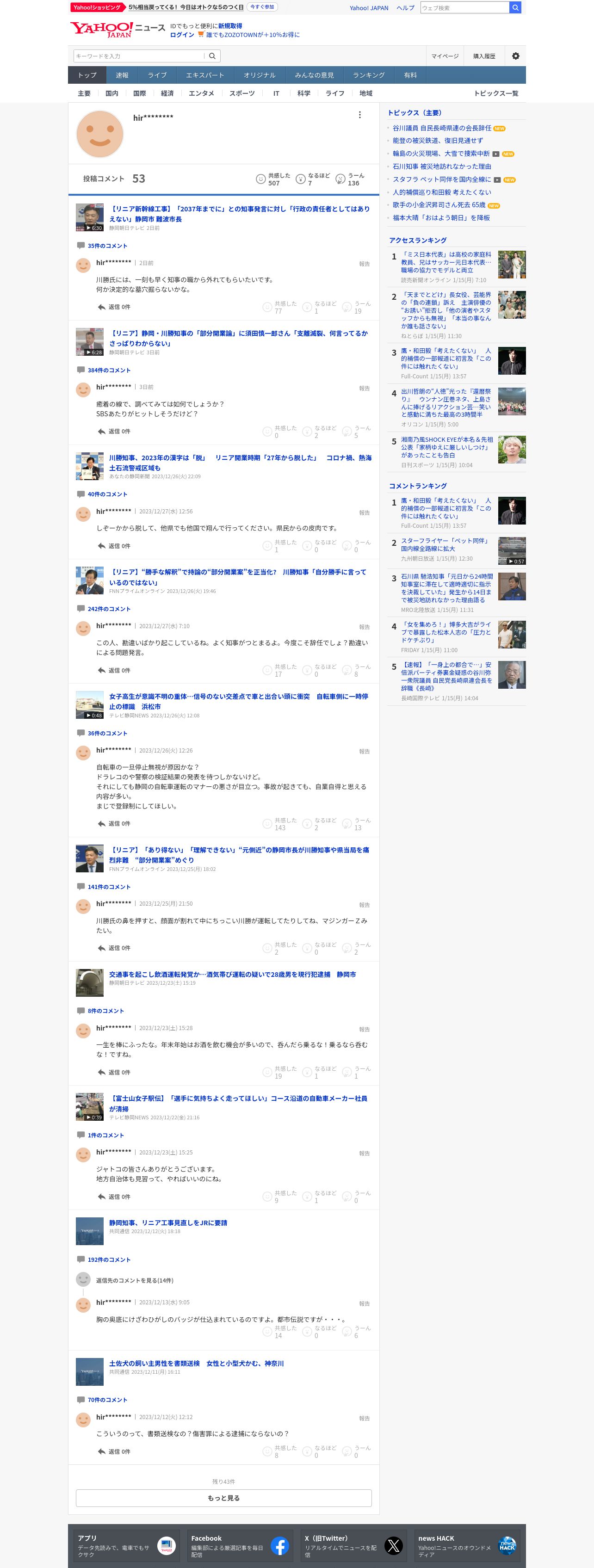Select the トップ tab

tap(87, 75)
